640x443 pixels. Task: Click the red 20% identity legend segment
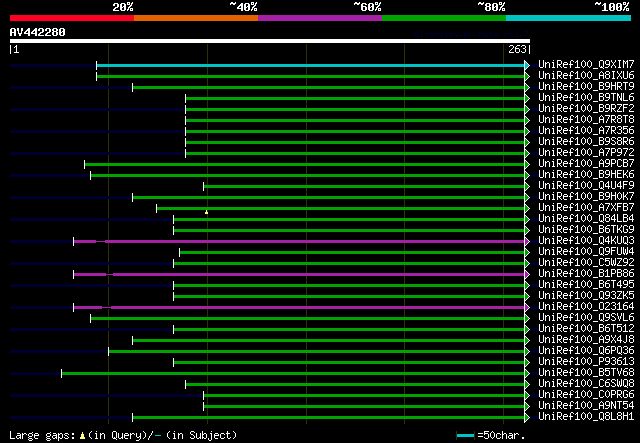point(72,18)
